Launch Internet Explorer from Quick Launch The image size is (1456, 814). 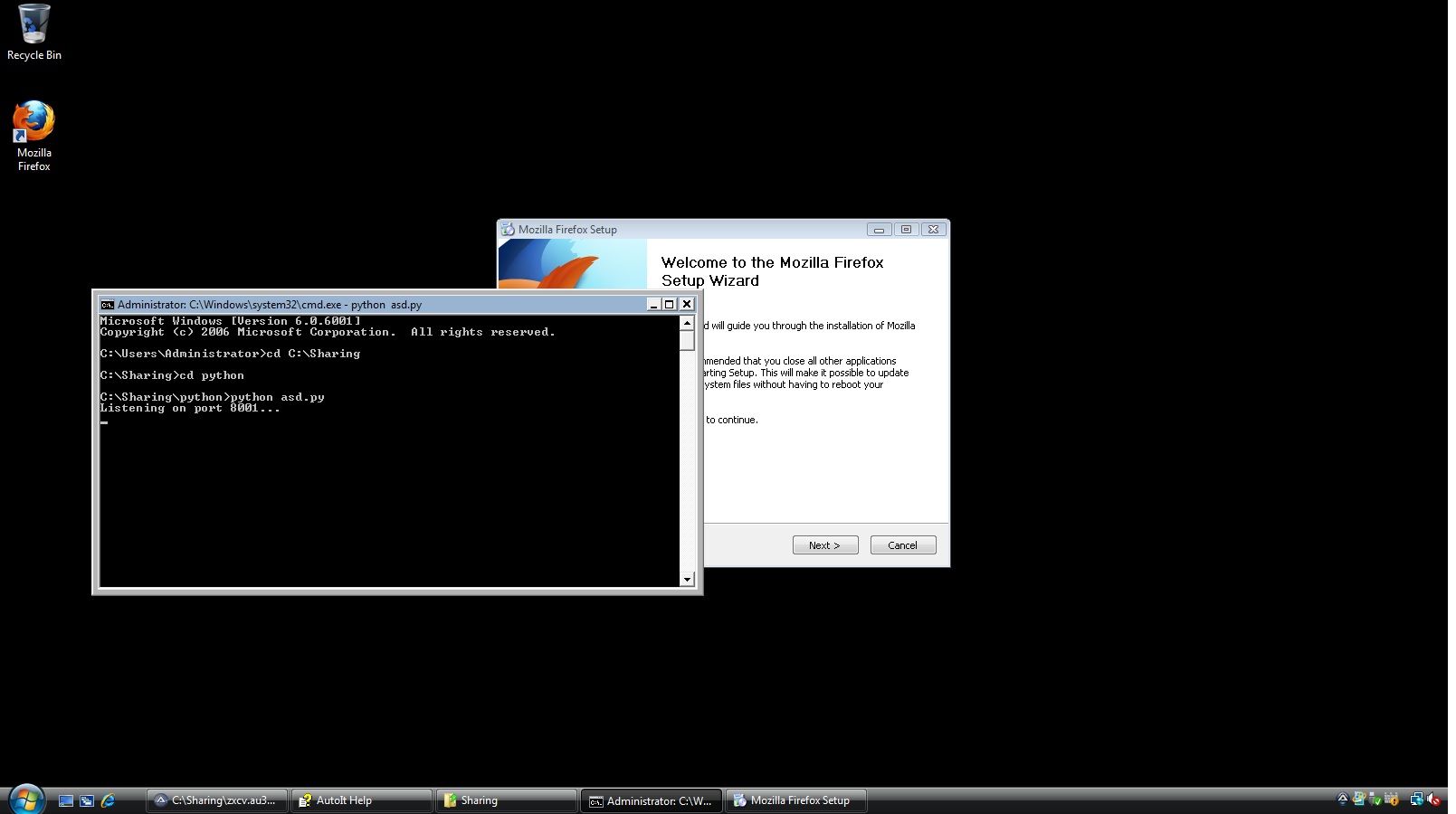[108, 800]
